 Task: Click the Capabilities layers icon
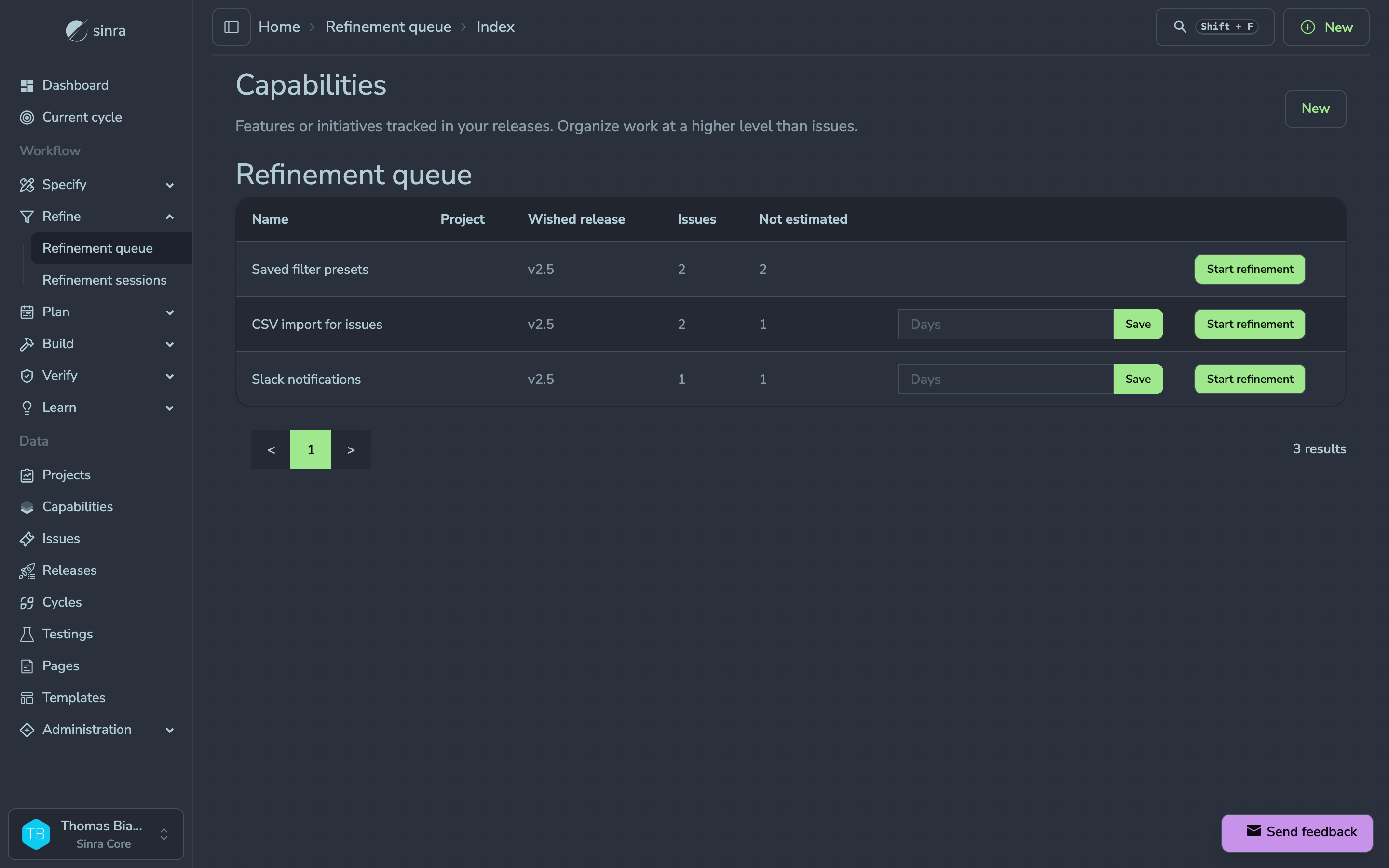click(27, 507)
